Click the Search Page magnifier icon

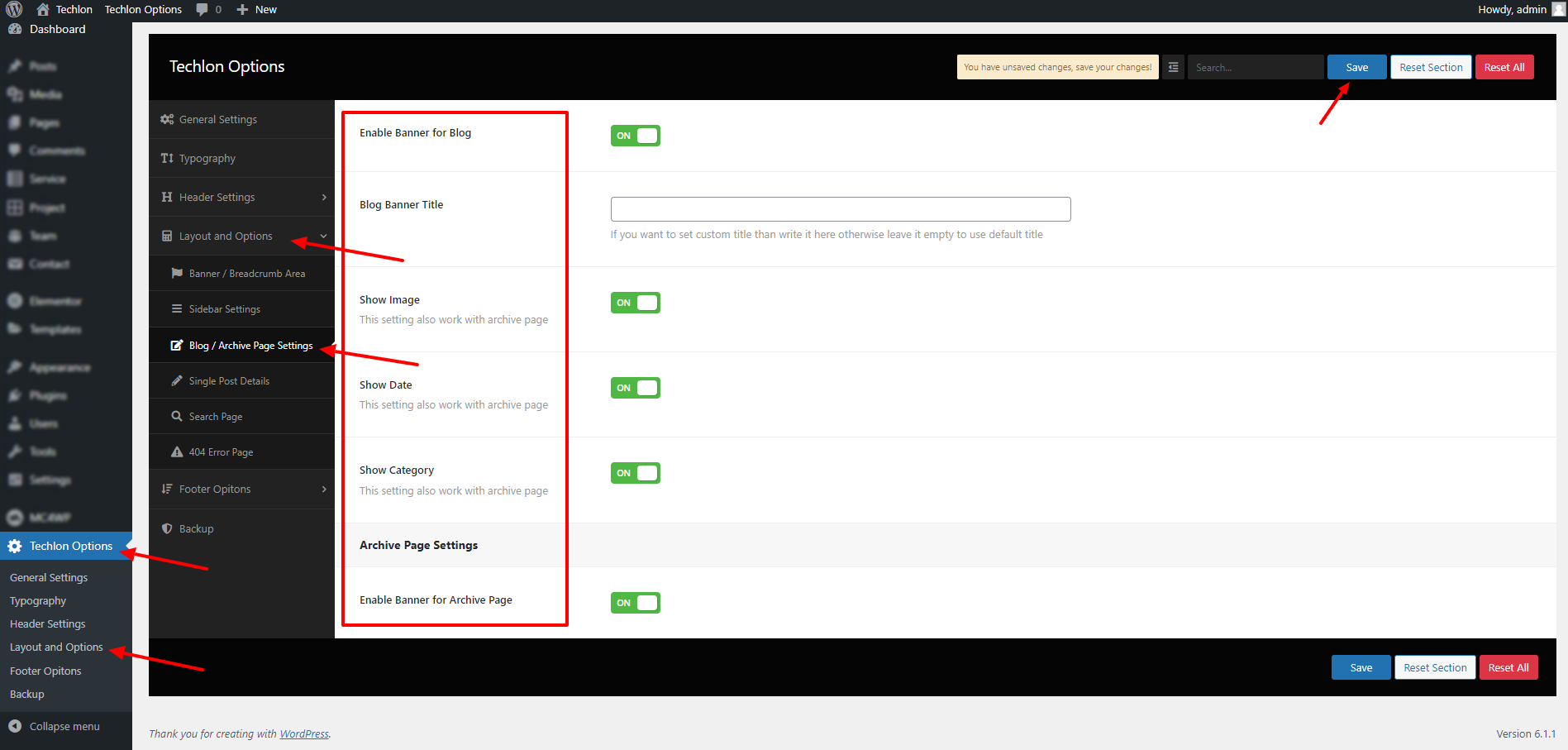point(177,416)
